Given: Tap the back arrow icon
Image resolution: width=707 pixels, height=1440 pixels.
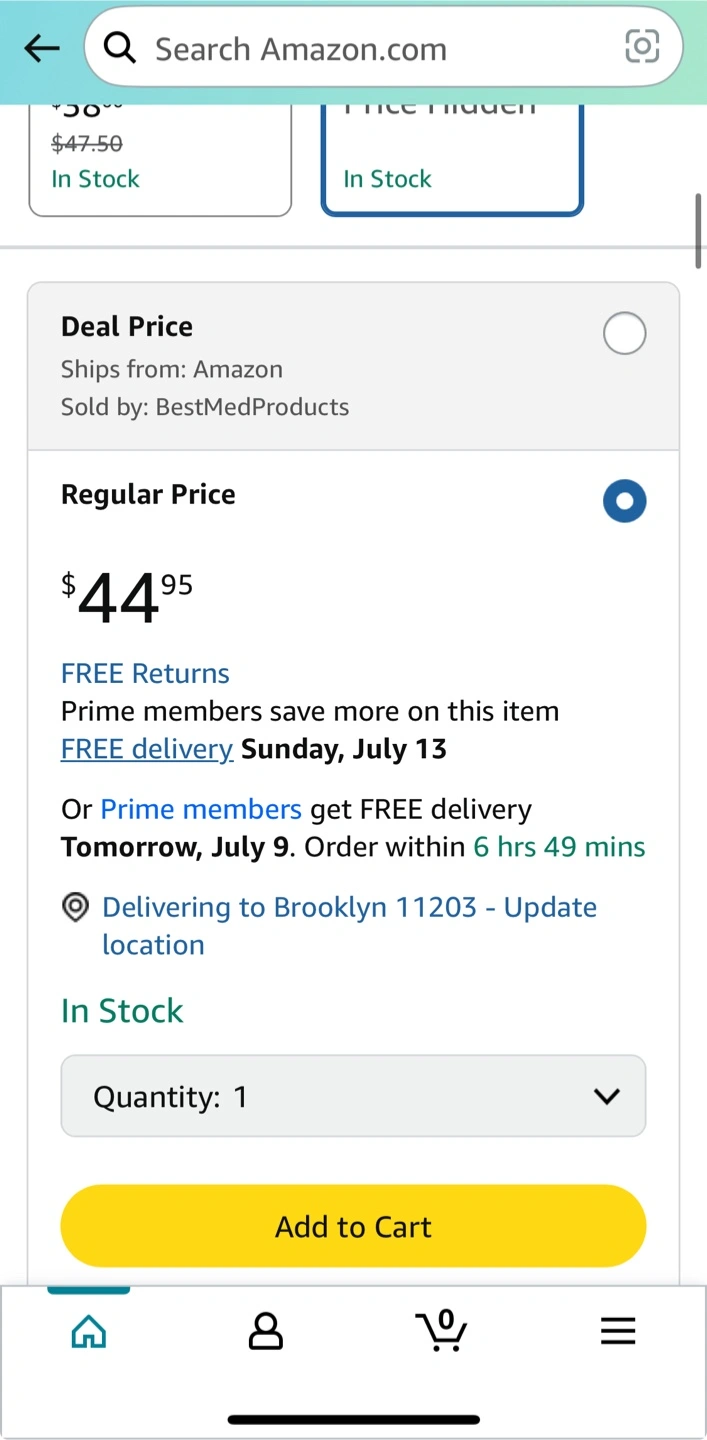Looking at the screenshot, I should tap(42, 48).
